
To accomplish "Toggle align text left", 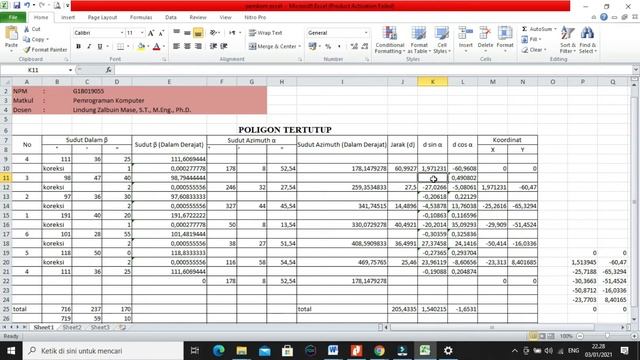I will 176,47.
